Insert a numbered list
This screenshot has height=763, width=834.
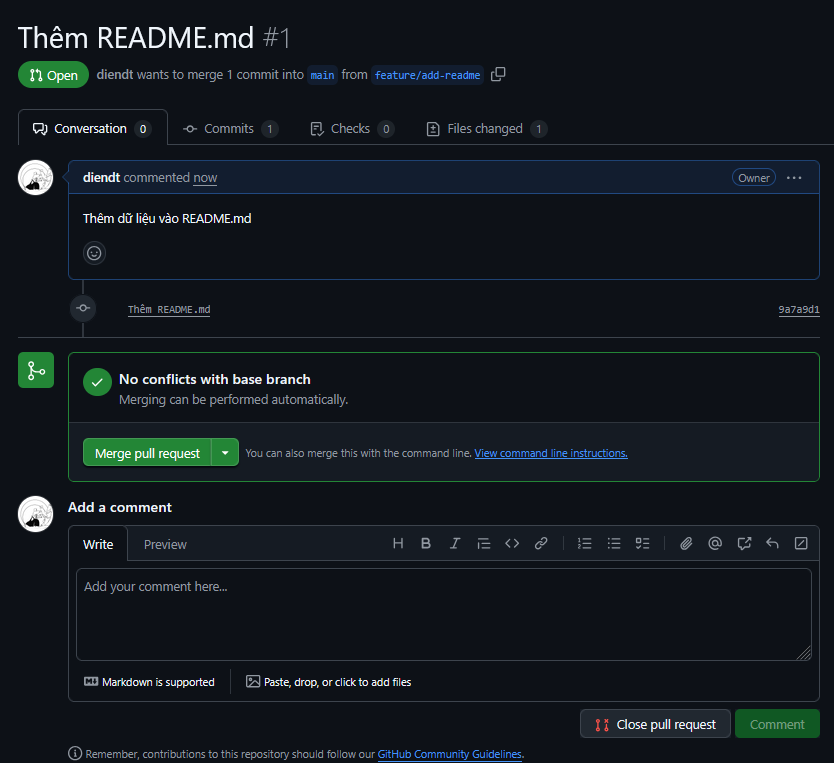click(585, 543)
